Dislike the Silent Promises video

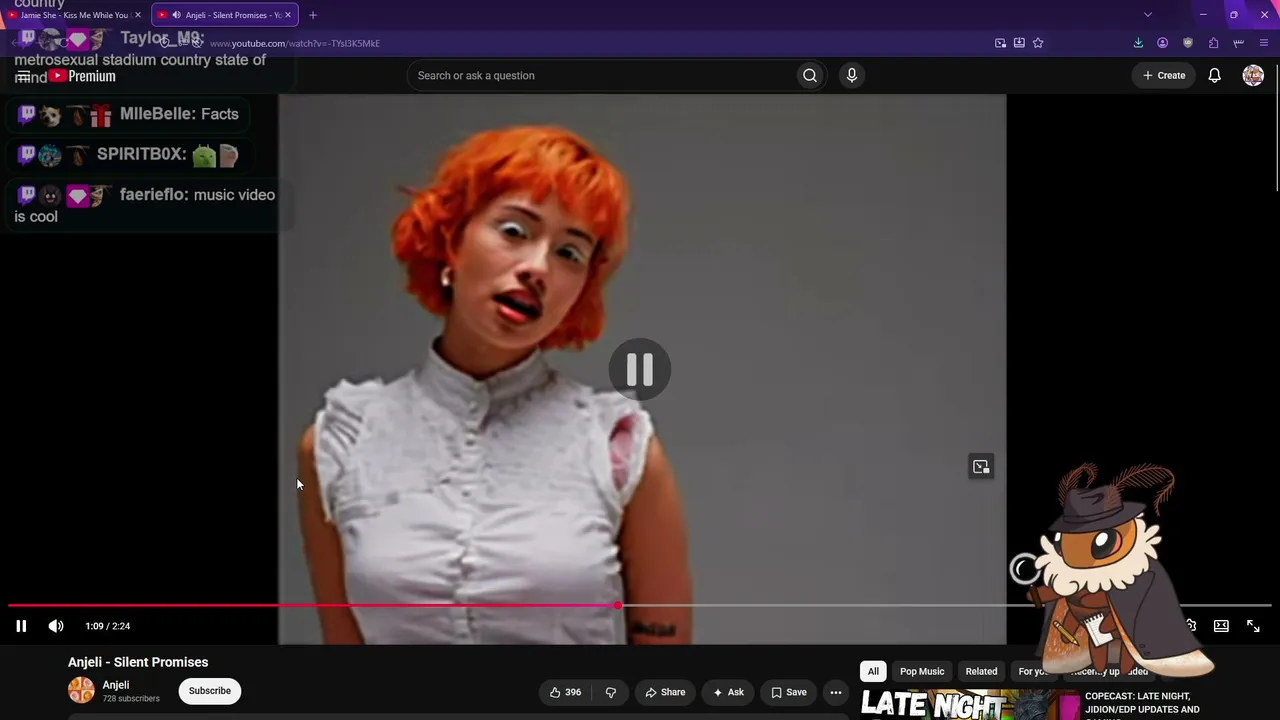610,692
